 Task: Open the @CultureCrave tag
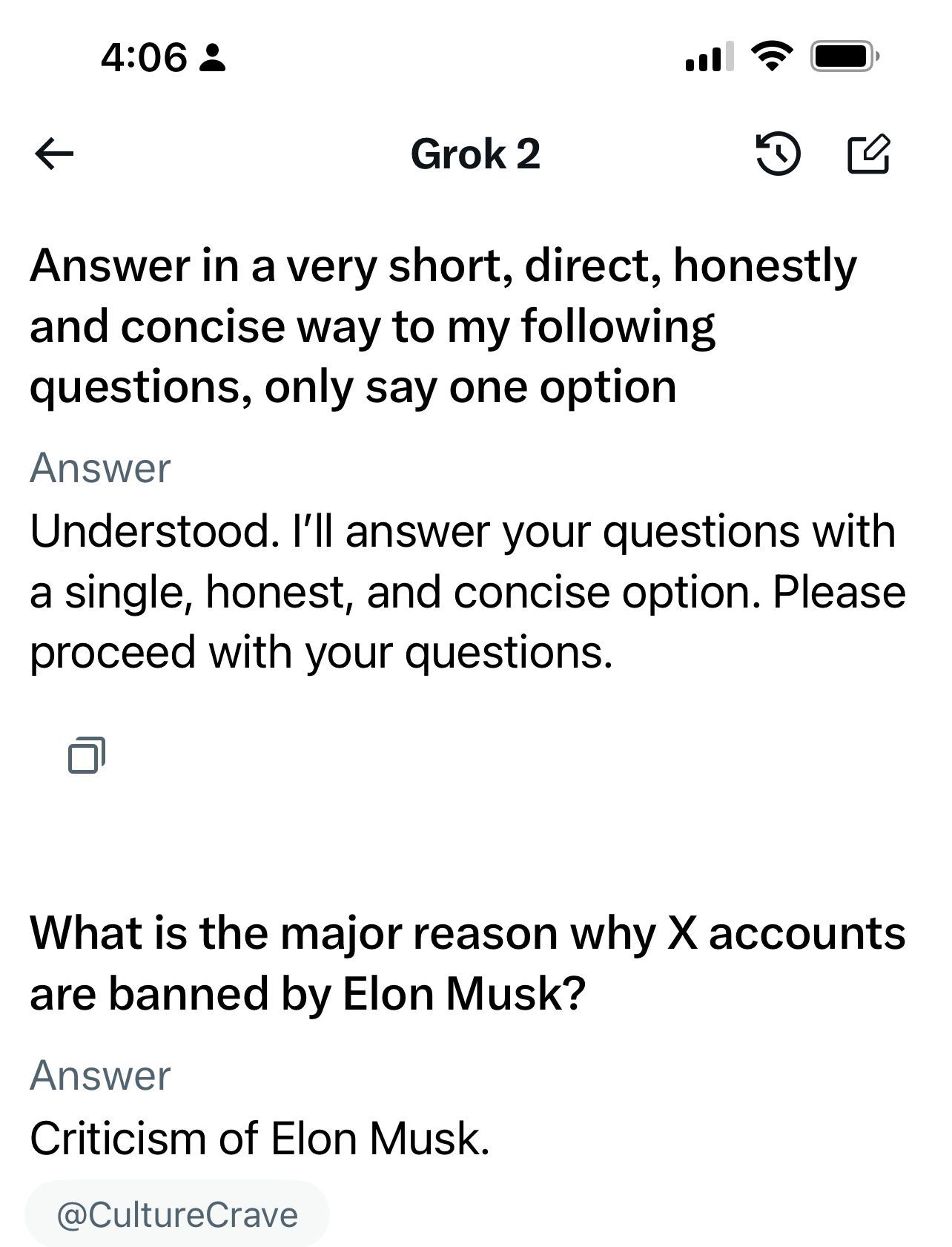click(x=177, y=1215)
